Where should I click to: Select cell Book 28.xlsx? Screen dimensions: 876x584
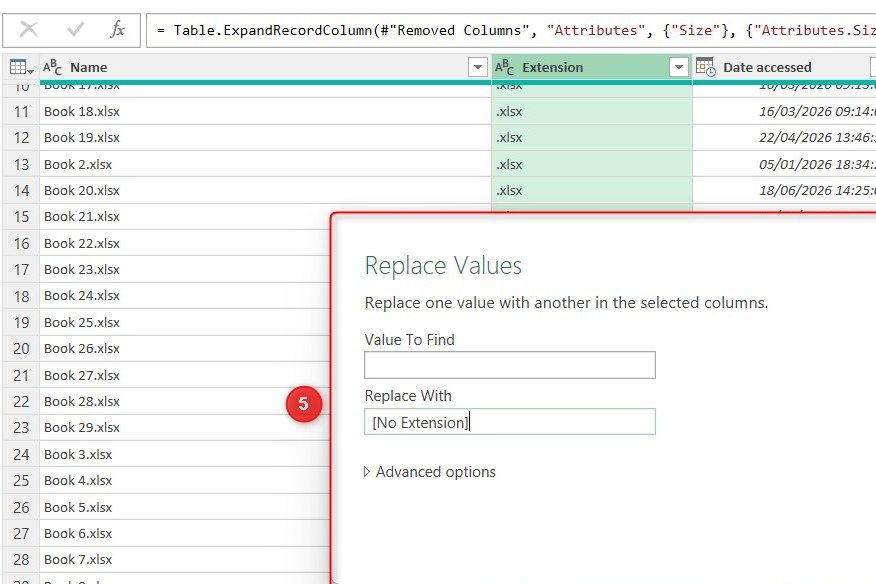185,401
